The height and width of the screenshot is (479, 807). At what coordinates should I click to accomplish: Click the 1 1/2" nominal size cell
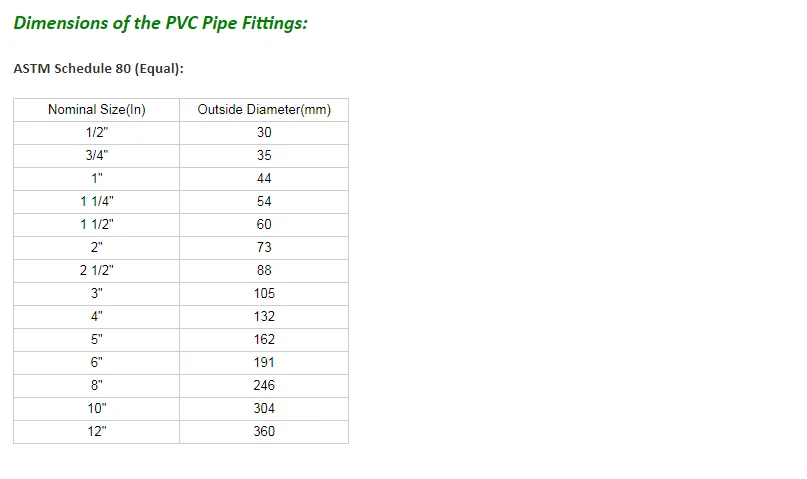pyautogui.click(x=97, y=225)
